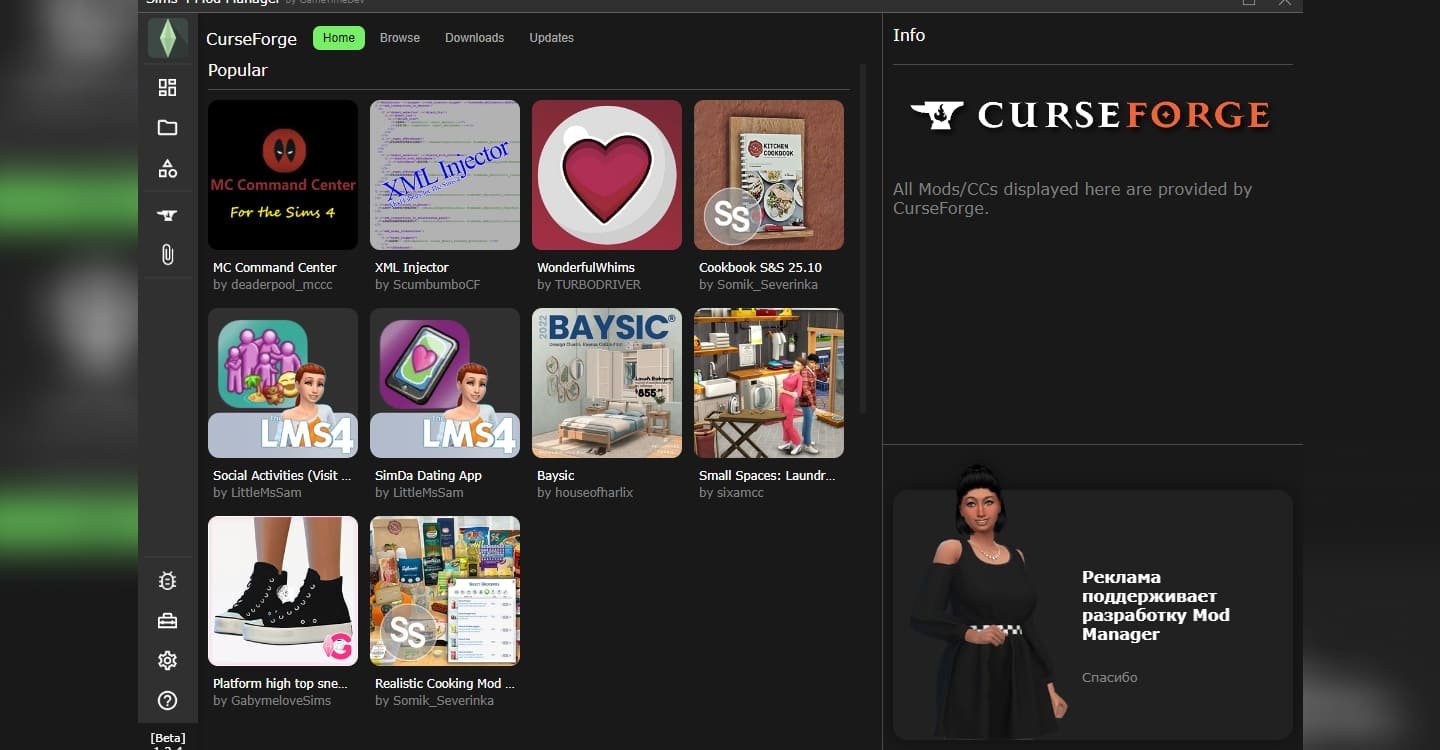Switch to the Updates tab
This screenshot has width=1440, height=750.
(x=551, y=38)
